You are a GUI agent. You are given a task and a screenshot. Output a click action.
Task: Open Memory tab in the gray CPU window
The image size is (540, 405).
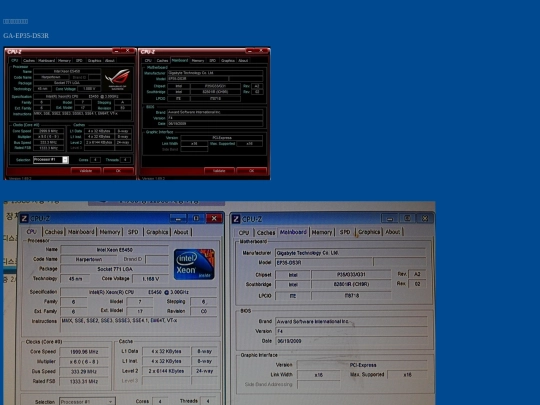tap(110, 232)
